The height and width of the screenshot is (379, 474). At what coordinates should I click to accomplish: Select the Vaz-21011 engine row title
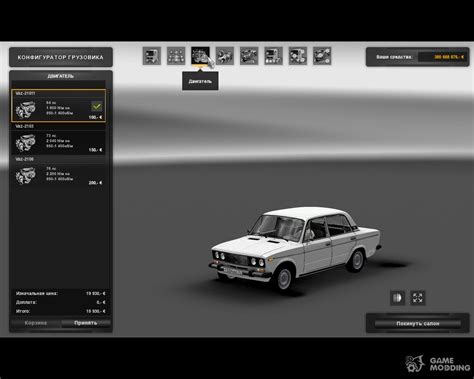(x=25, y=93)
